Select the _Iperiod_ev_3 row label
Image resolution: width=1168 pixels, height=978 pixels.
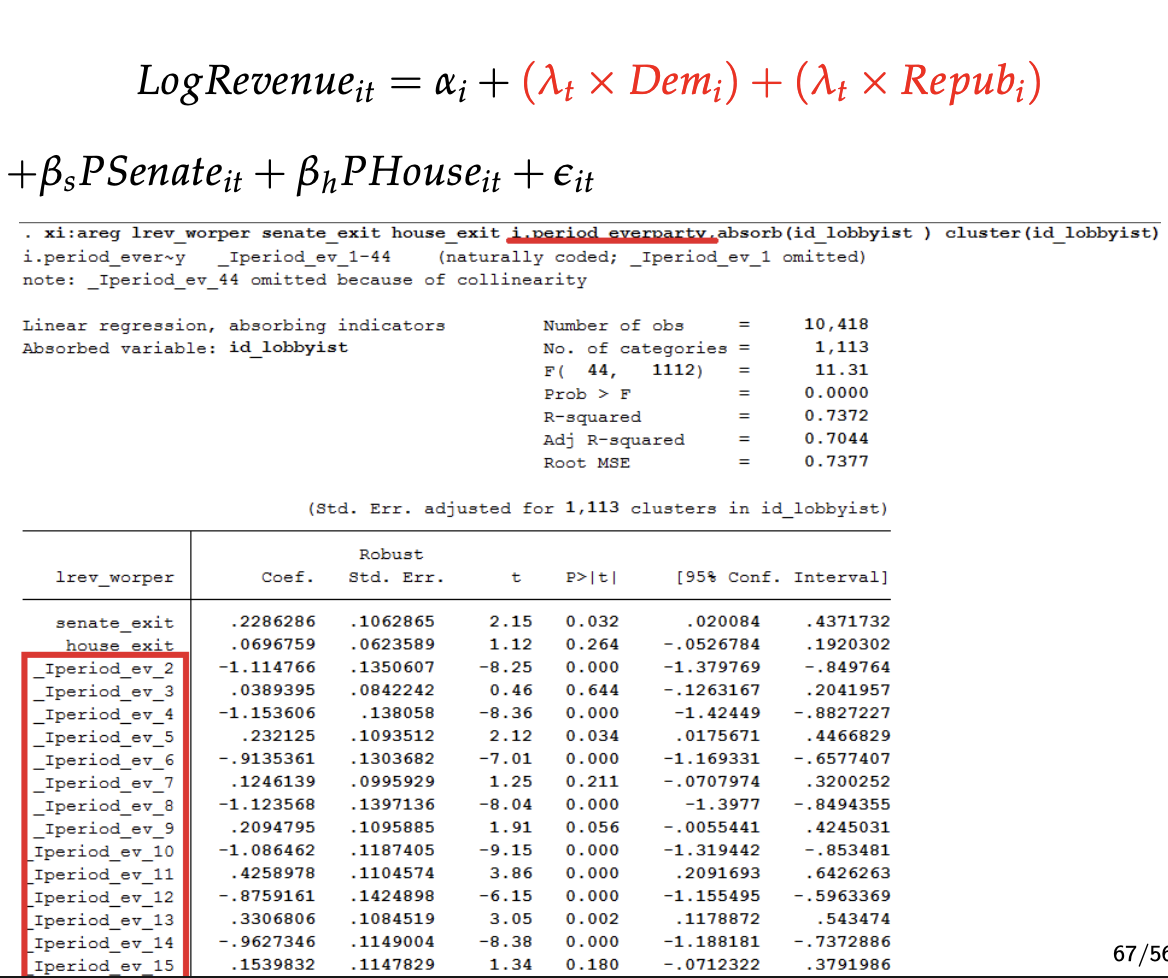click(104, 691)
